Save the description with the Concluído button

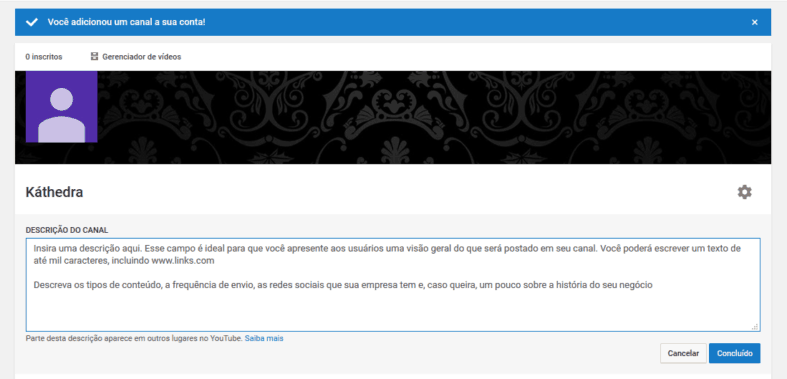pyautogui.click(x=734, y=353)
